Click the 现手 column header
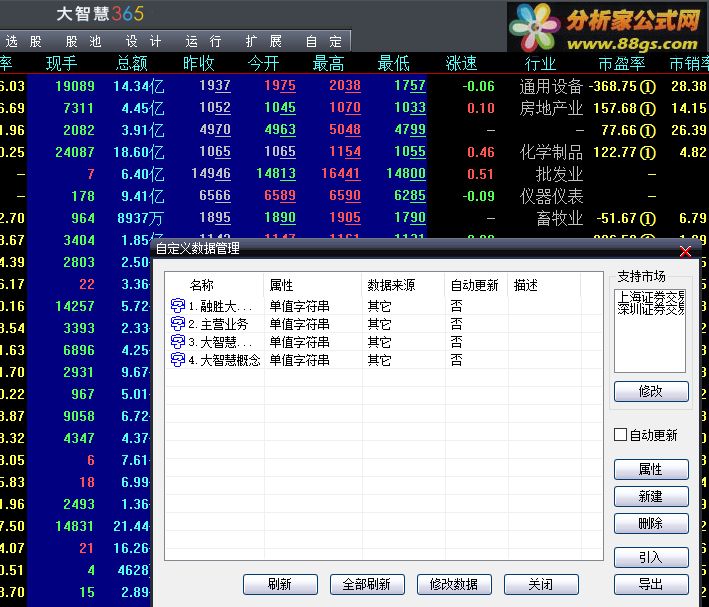The height and width of the screenshot is (607, 709). pos(61,63)
